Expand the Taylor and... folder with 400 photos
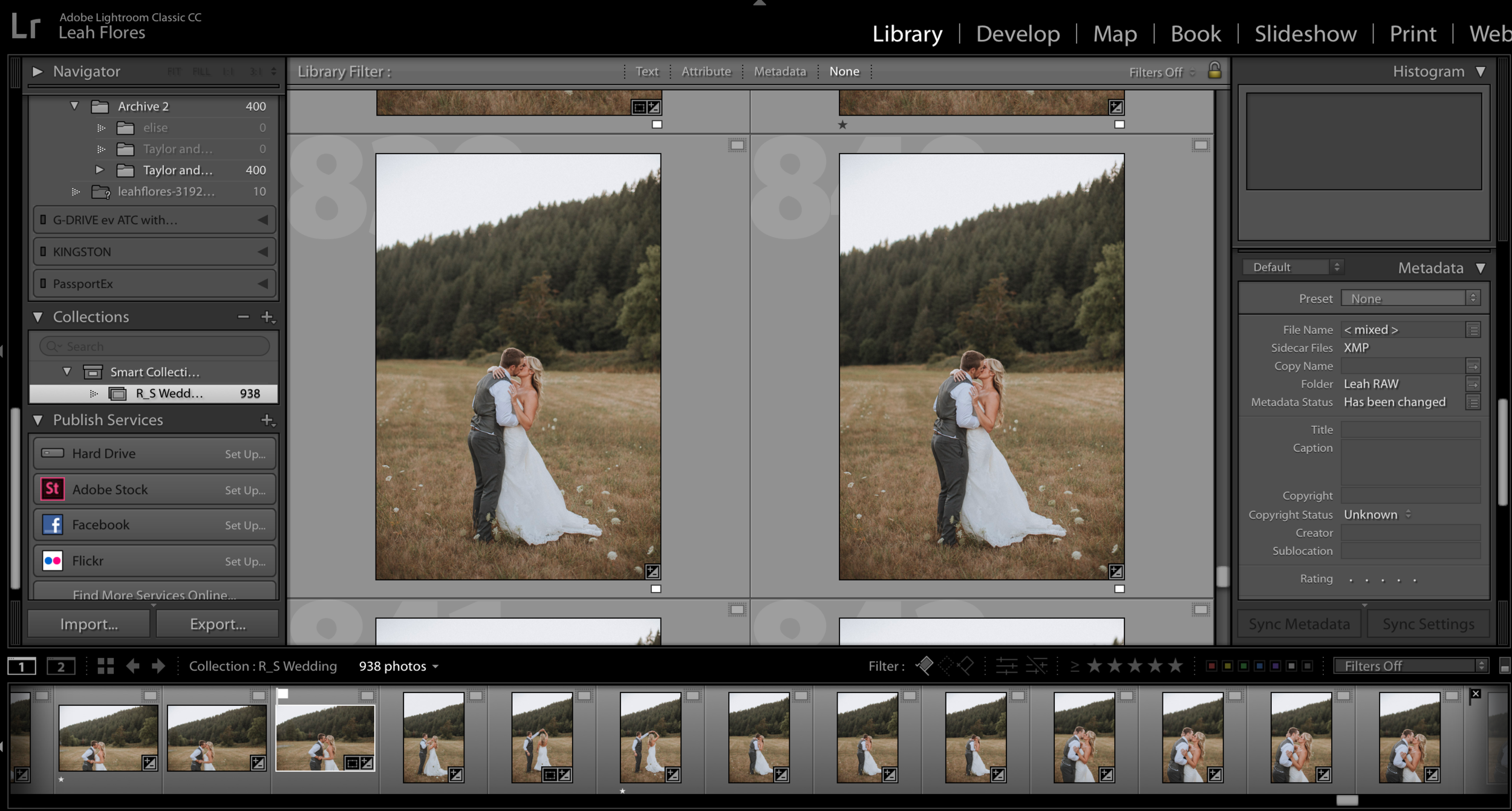 point(100,170)
